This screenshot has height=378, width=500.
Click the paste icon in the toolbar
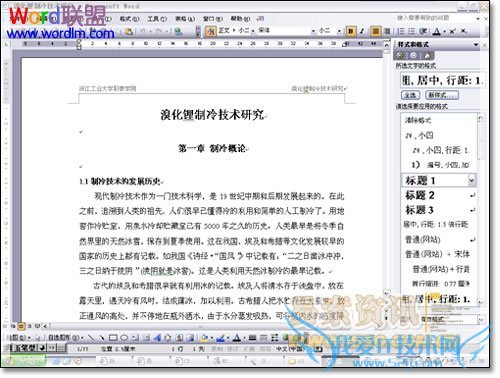[129, 31]
